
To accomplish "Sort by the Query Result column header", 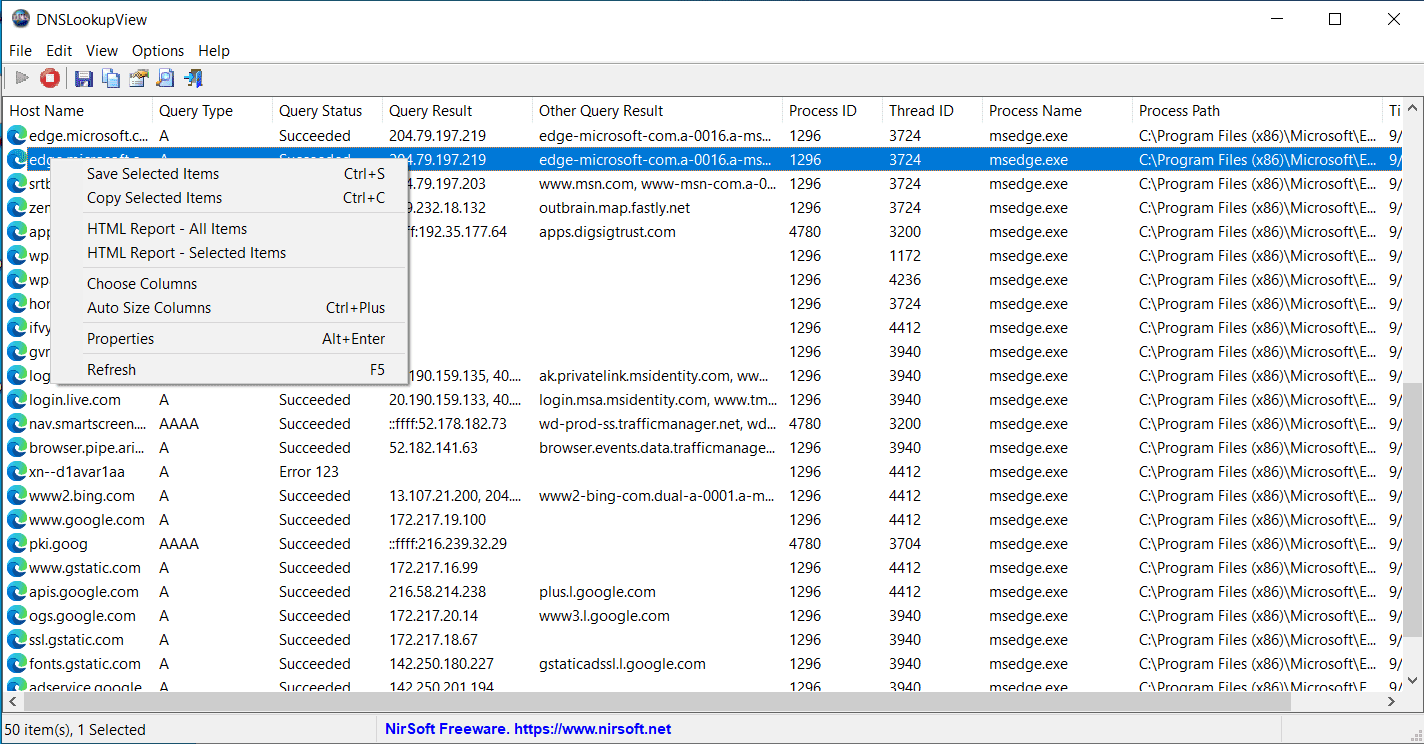I will point(457,111).
